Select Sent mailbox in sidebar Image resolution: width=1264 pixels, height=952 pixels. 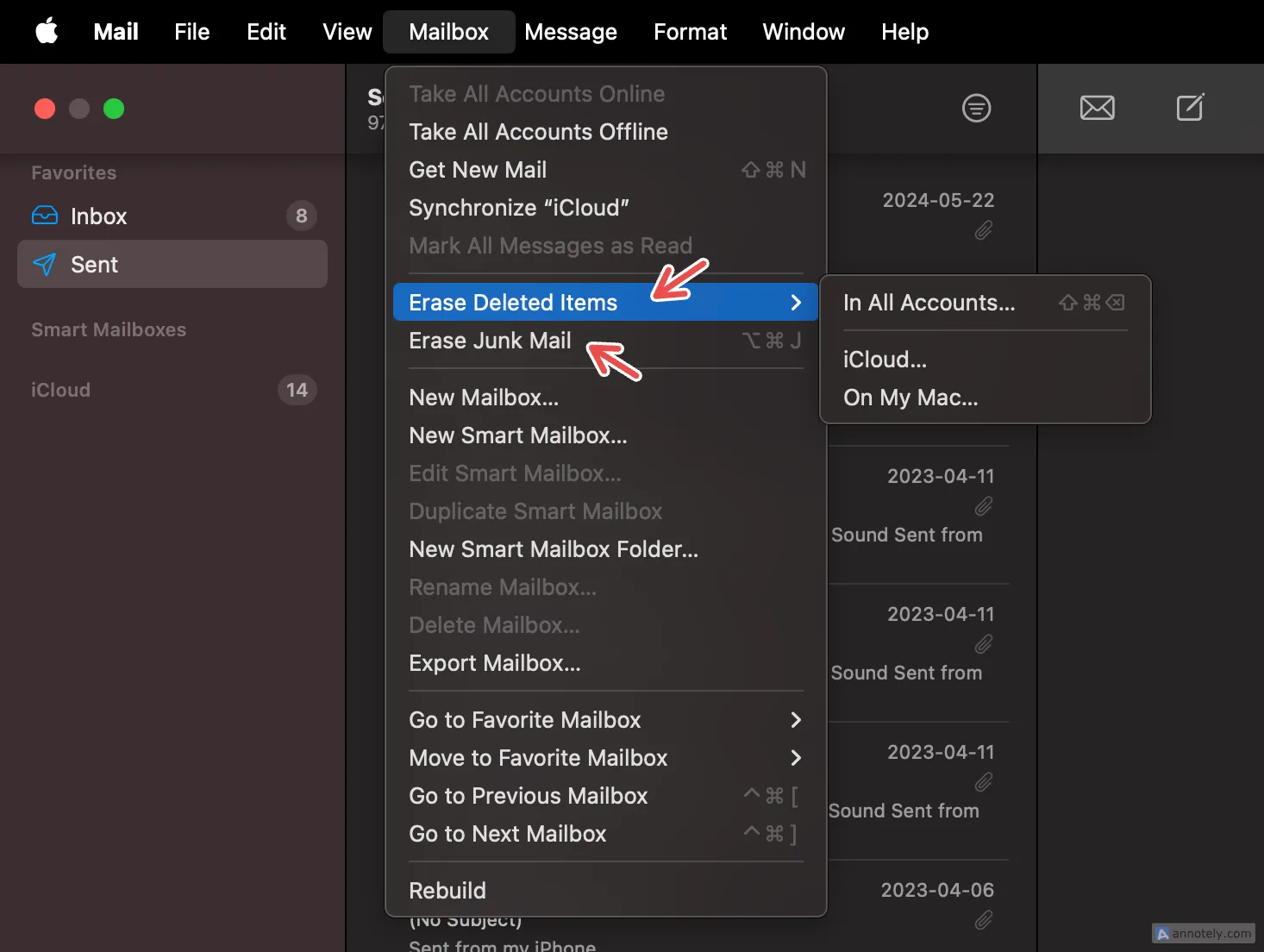tap(172, 264)
